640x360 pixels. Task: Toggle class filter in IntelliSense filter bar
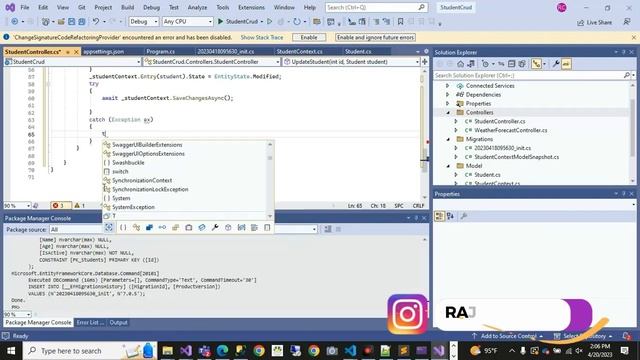136,227
